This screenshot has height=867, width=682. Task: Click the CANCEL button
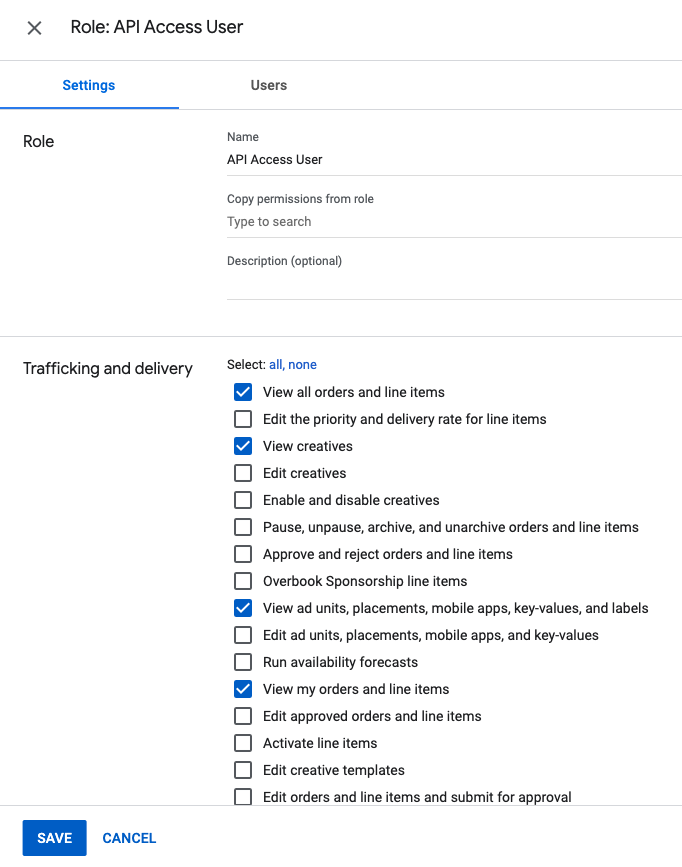tap(129, 838)
